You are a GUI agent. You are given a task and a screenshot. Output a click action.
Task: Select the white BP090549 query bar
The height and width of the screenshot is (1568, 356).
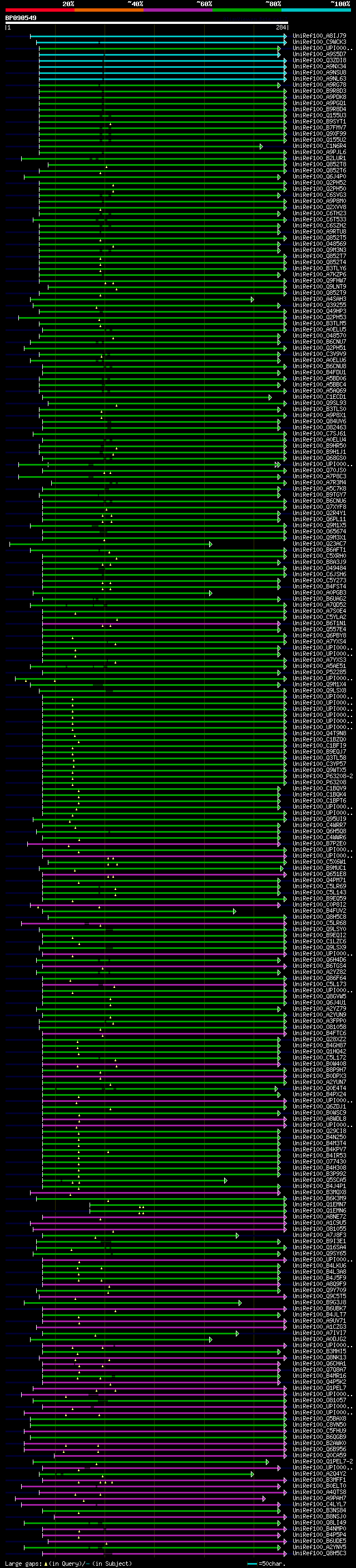tap(147, 23)
